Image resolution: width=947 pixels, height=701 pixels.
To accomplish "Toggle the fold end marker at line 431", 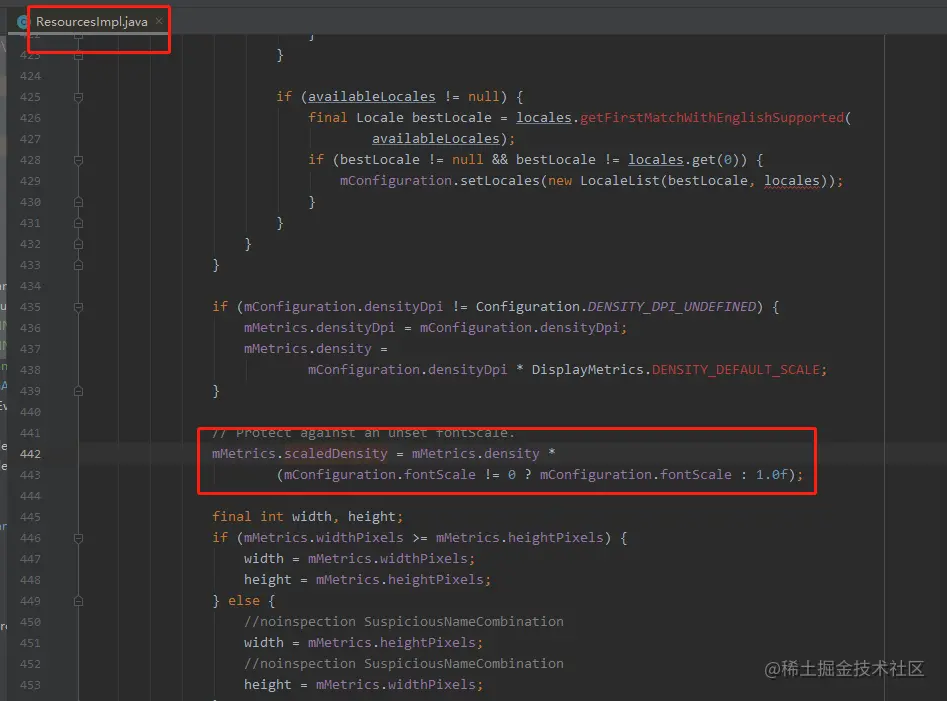I will pyautogui.click(x=79, y=223).
